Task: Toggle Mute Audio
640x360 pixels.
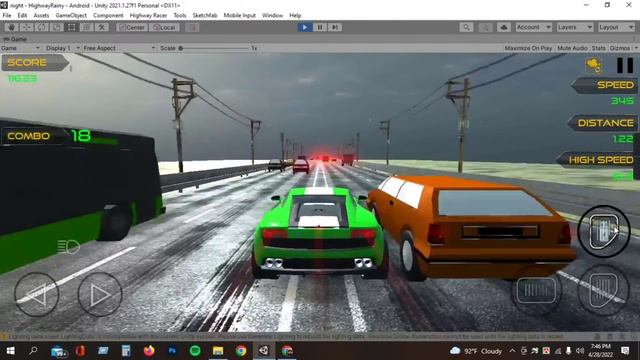Action: click(572, 48)
